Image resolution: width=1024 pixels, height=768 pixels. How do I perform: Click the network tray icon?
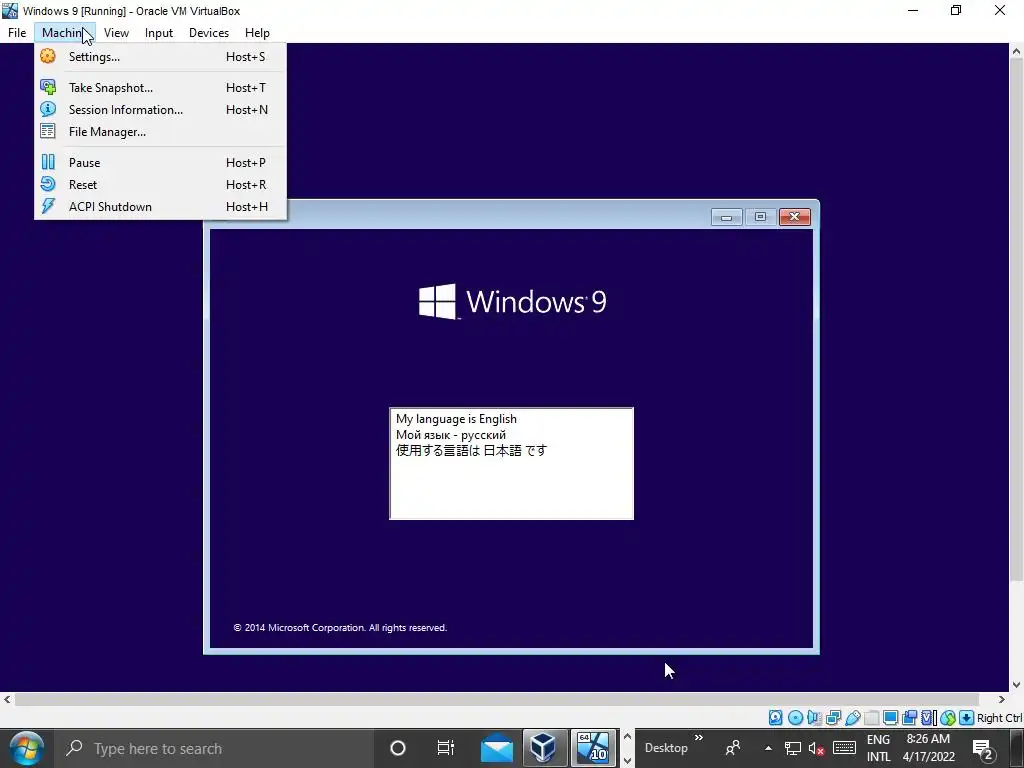(x=793, y=748)
